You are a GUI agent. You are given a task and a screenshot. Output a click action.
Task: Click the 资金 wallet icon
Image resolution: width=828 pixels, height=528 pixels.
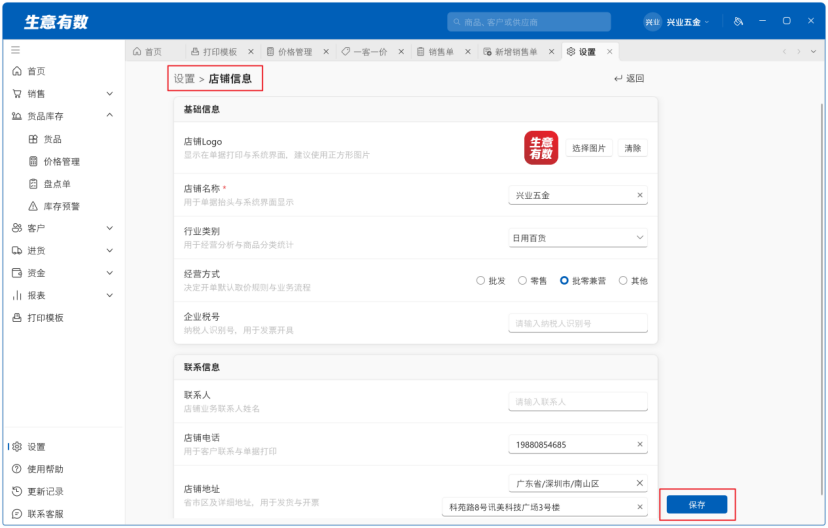coord(17,273)
